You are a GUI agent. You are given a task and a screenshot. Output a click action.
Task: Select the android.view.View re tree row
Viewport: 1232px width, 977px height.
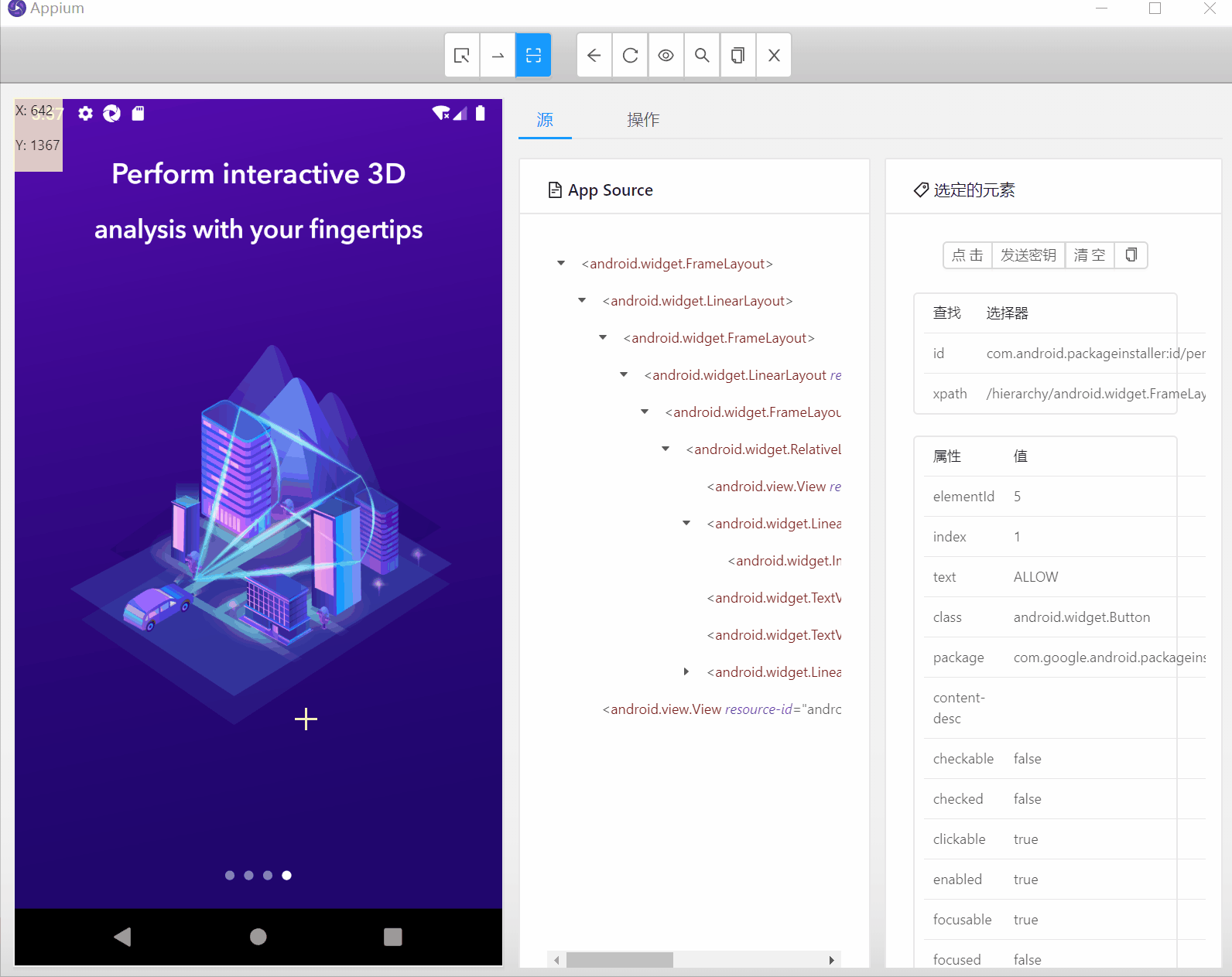[774, 487]
